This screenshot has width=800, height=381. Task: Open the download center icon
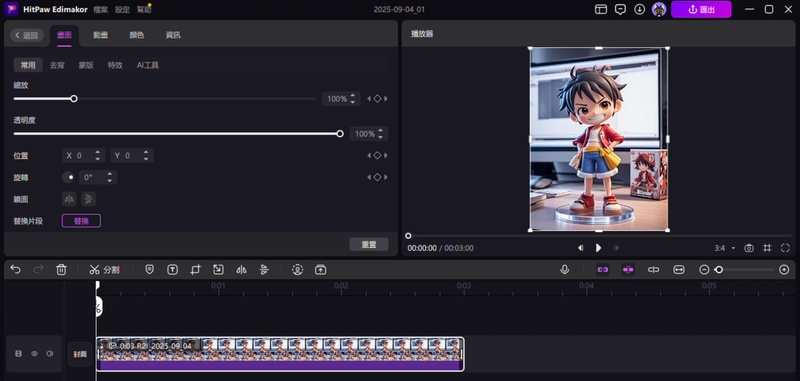tap(640, 9)
